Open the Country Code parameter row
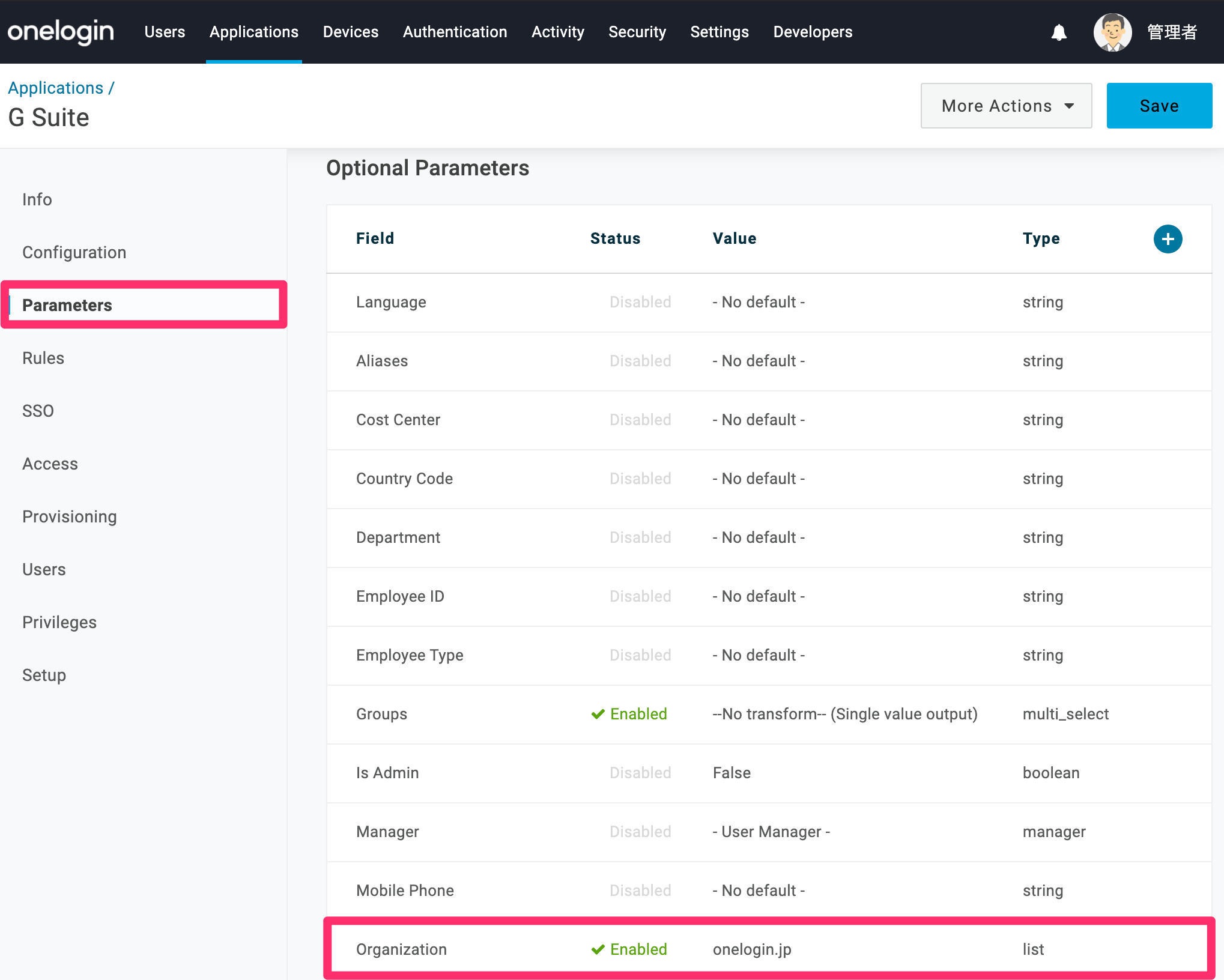This screenshot has width=1224, height=980. (x=769, y=479)
